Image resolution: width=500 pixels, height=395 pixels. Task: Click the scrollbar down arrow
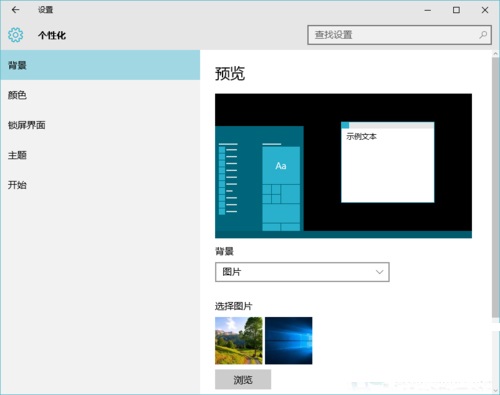496,390
